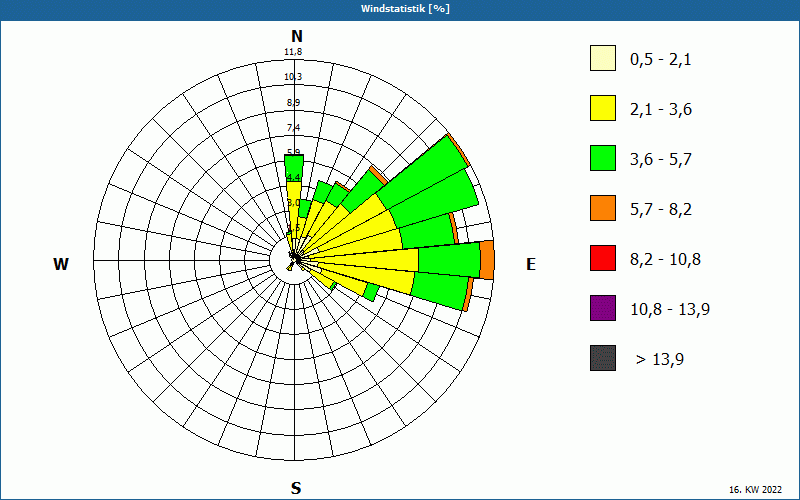Viewport: 800px width, 500px height.
Task: Click the E compass label
Action: [531, 264]
